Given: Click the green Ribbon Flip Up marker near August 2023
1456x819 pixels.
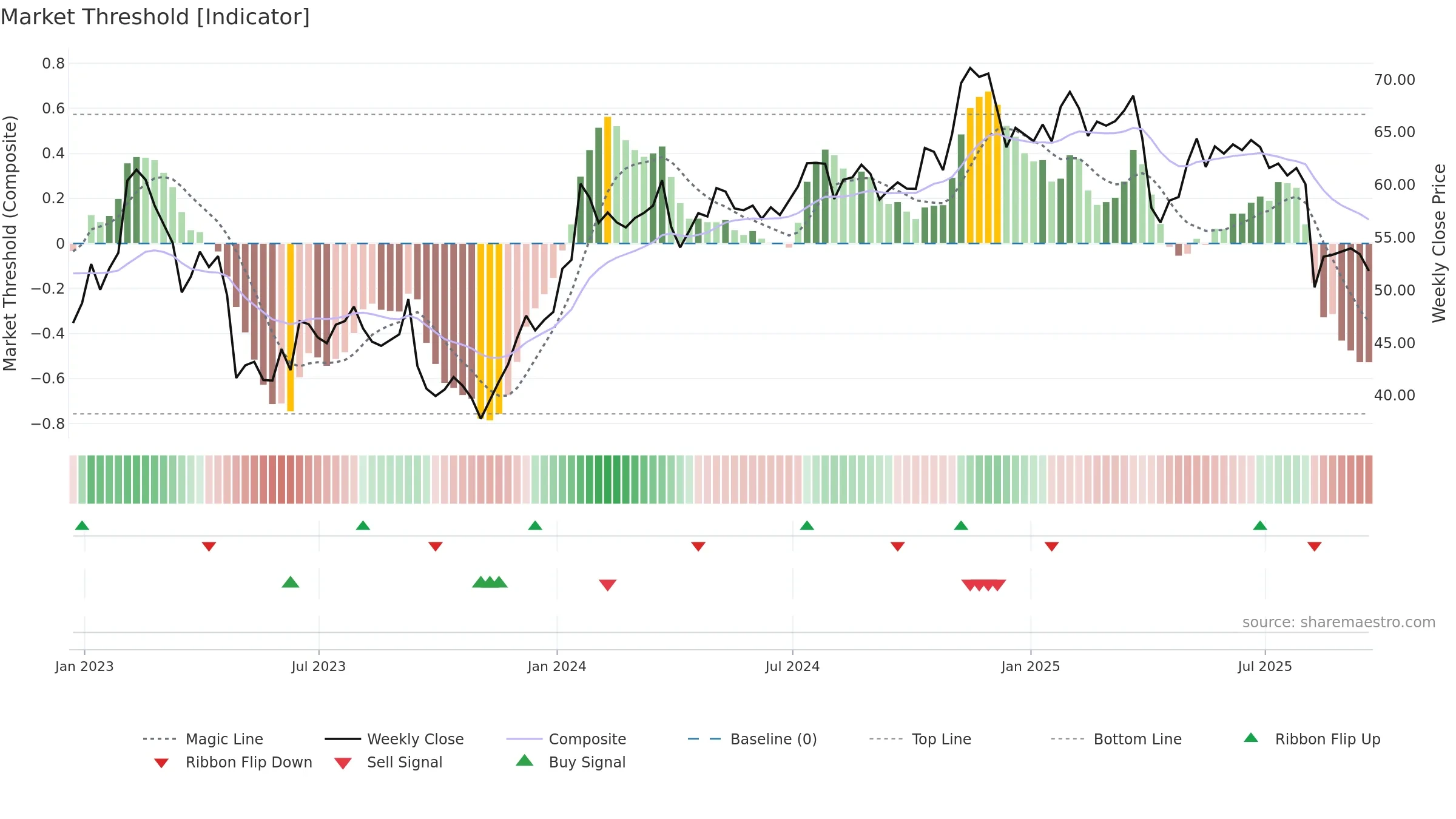Looking at the screenshot, I should (x=363, y=525).
